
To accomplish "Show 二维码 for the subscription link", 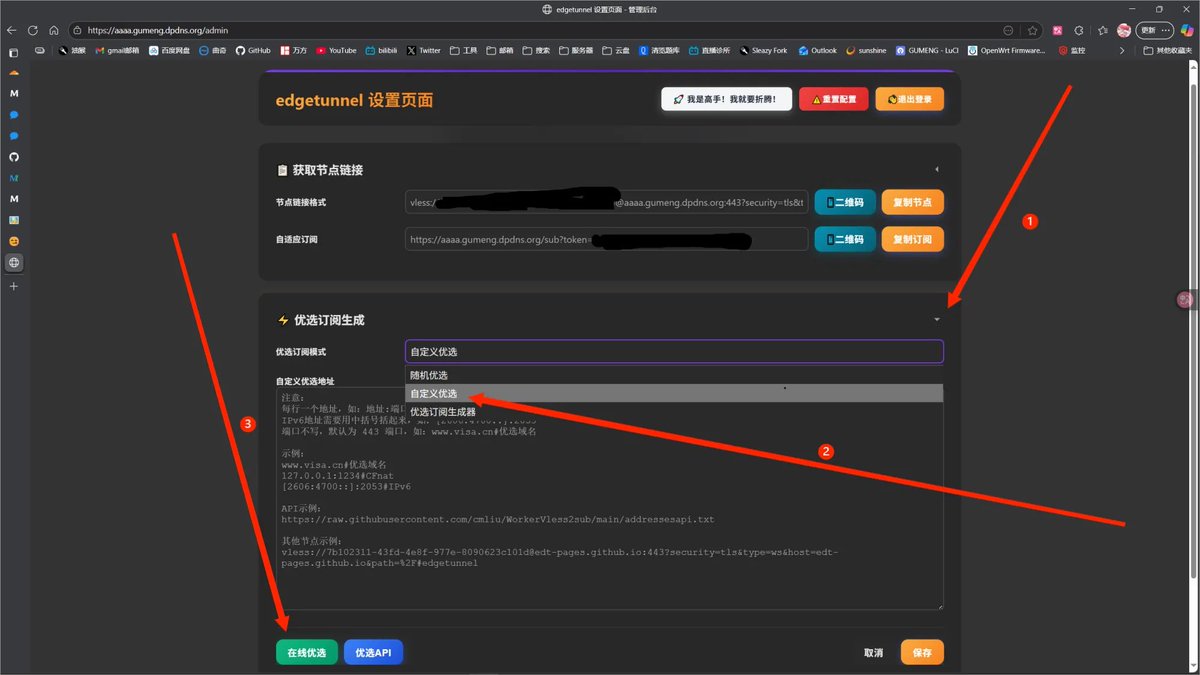I will click(845, 240).
